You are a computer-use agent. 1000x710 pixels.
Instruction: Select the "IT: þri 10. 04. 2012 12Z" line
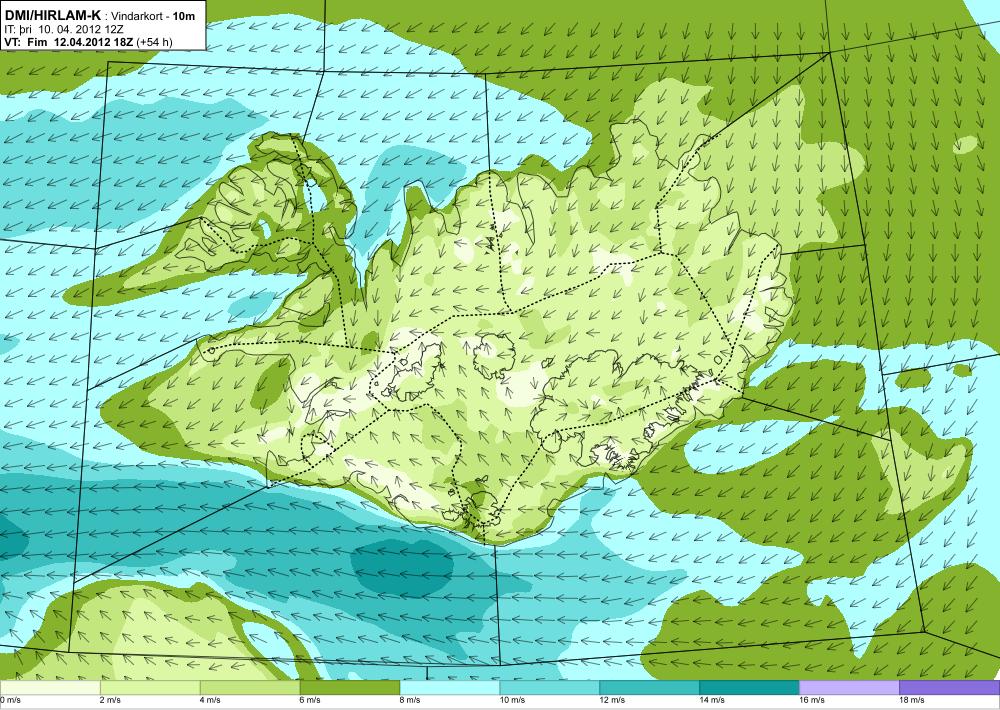tap(64, 29)
